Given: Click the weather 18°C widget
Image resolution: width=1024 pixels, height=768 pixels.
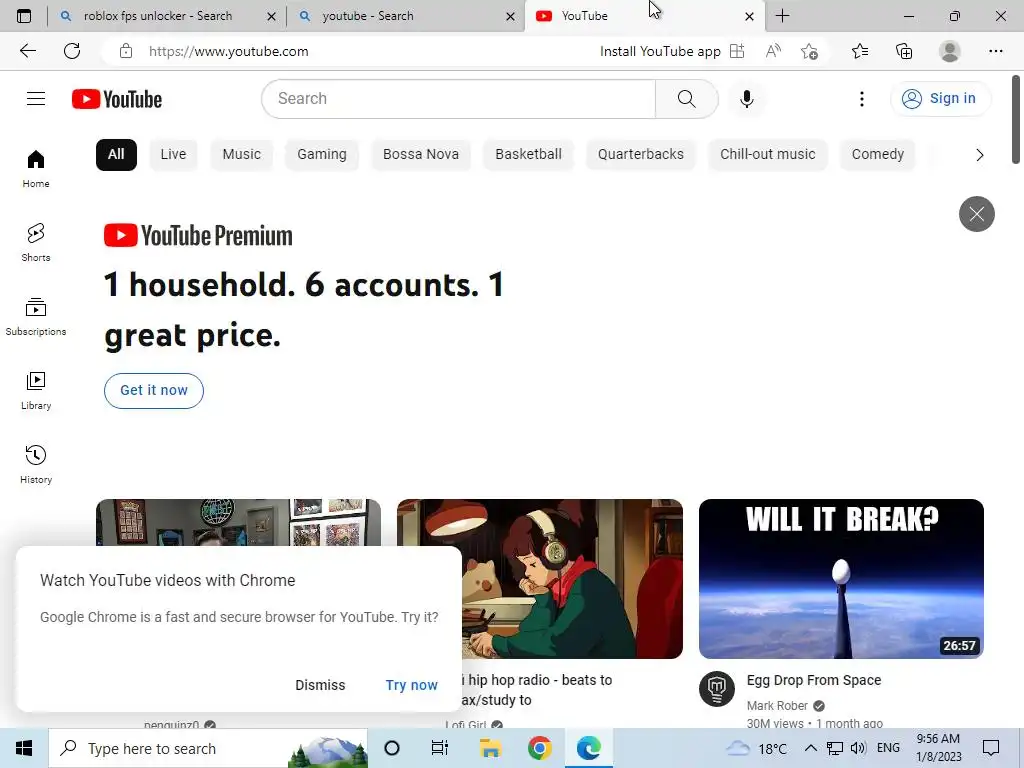Looking at the screenshot, I should (756, 748).
